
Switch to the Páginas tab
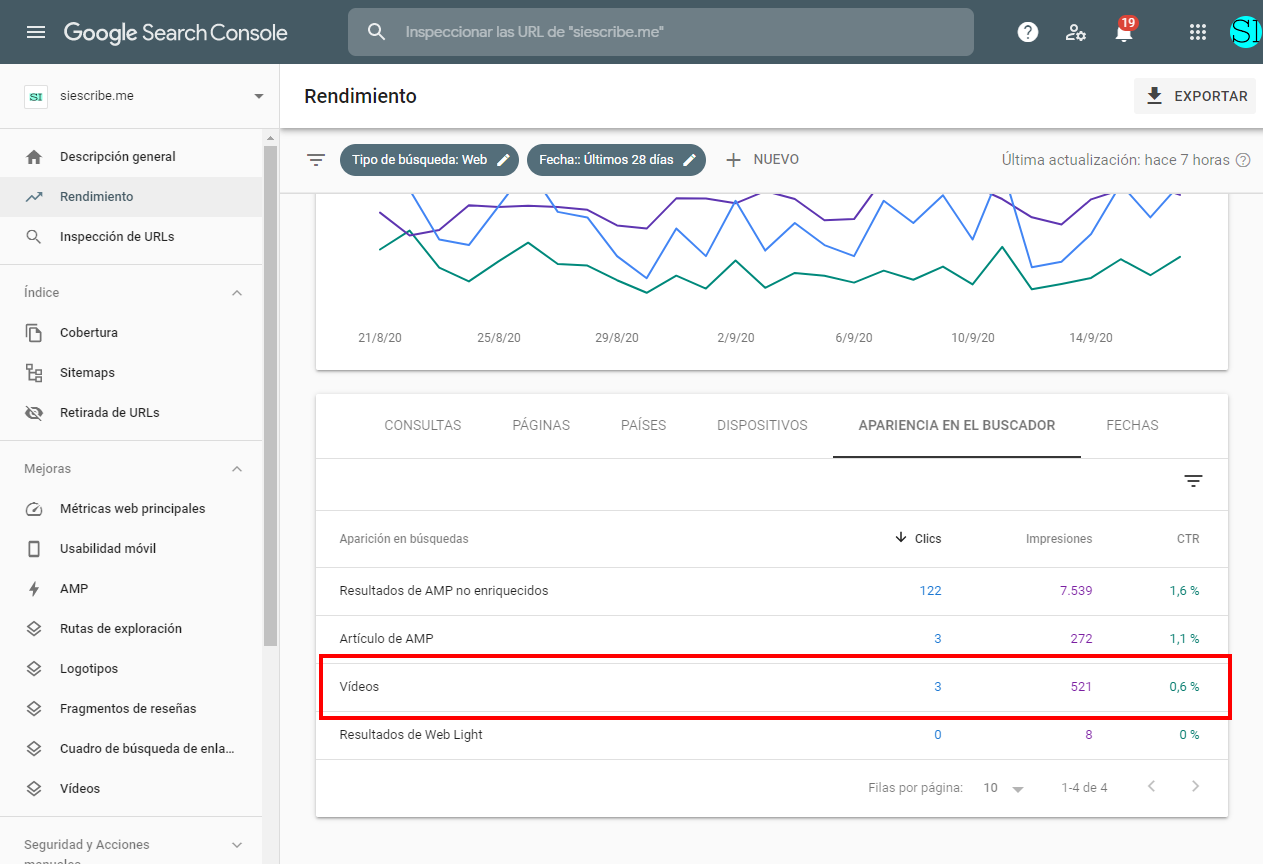tap(541, 425)
